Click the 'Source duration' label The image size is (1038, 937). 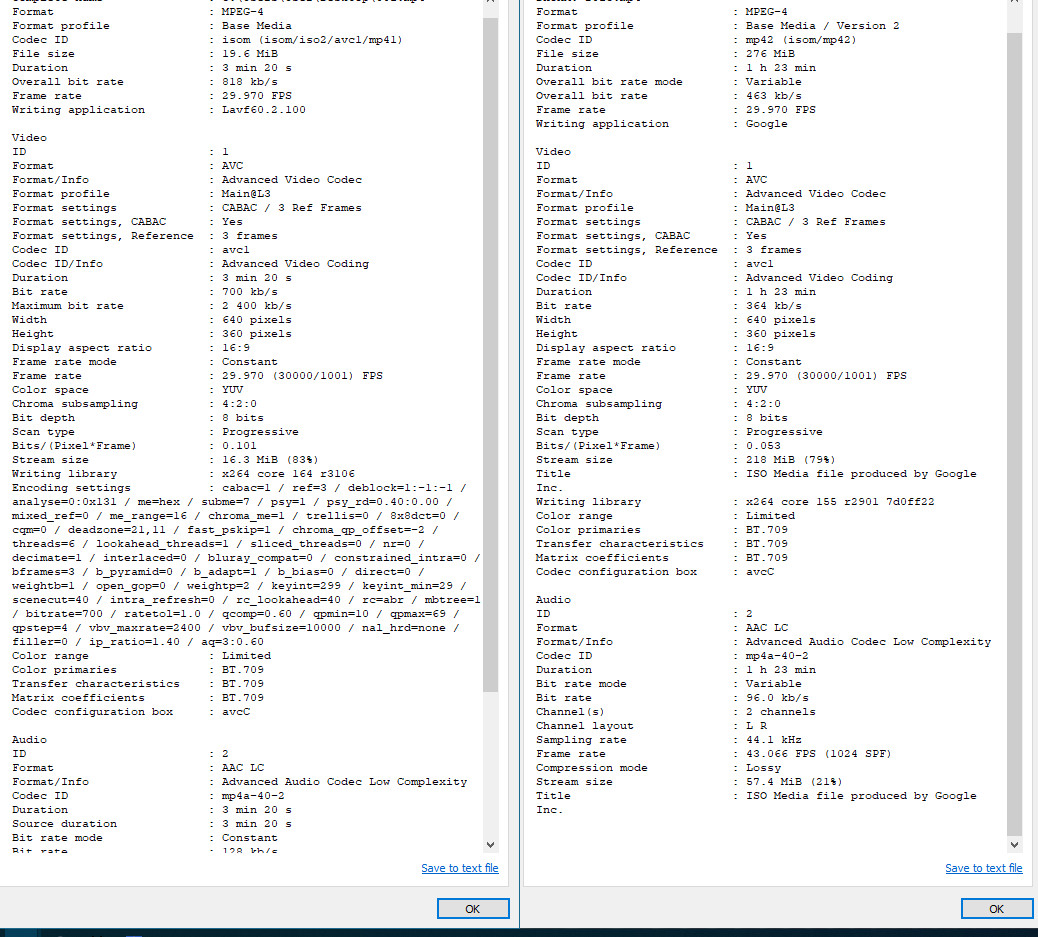(x=64, y=824)
